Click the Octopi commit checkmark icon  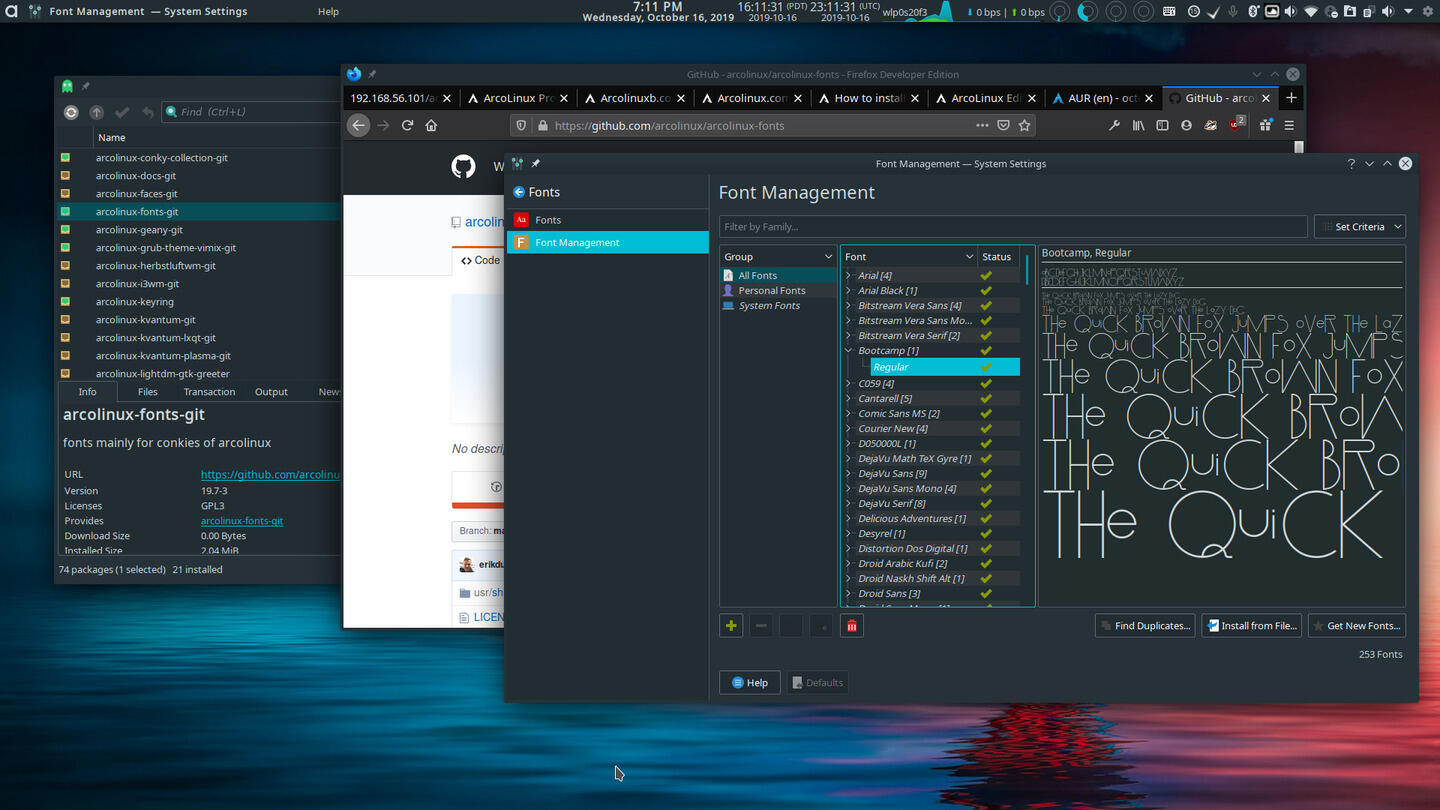(x=122, y=112)
